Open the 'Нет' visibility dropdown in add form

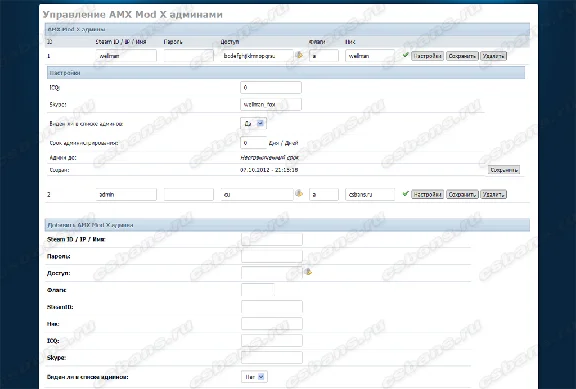(254, 377)
